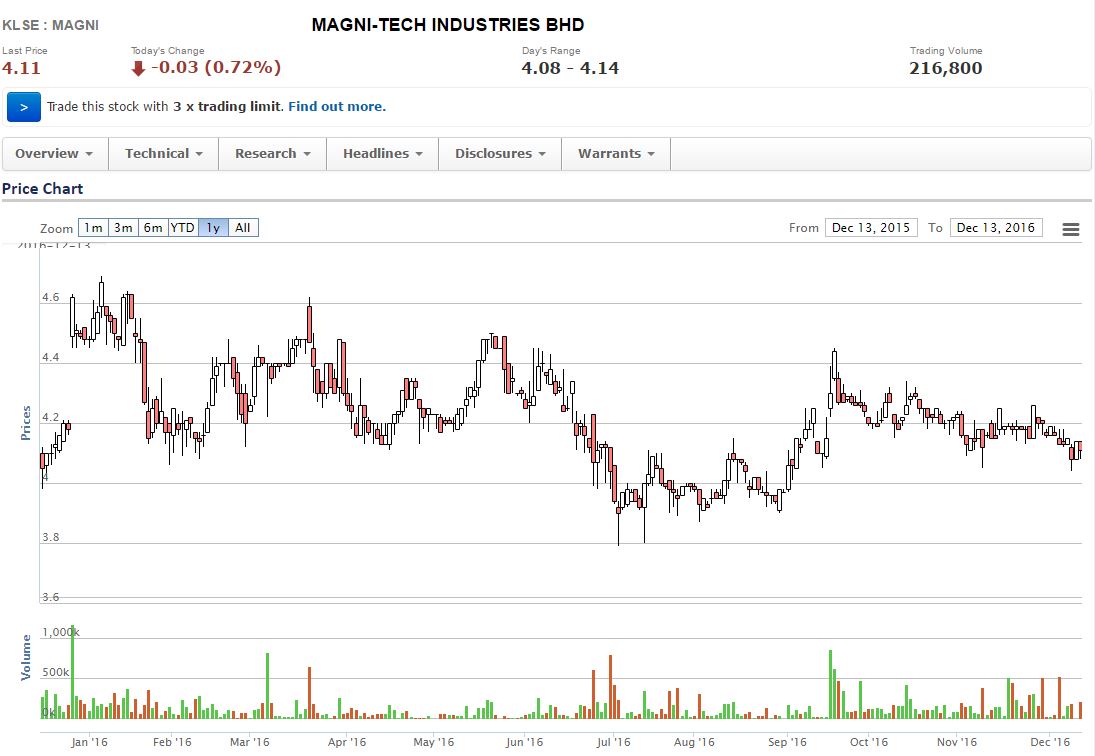Click the 3.8 price axis label
The width and height of the screenshot is (1095, 756).
click(x=50, y=538)
